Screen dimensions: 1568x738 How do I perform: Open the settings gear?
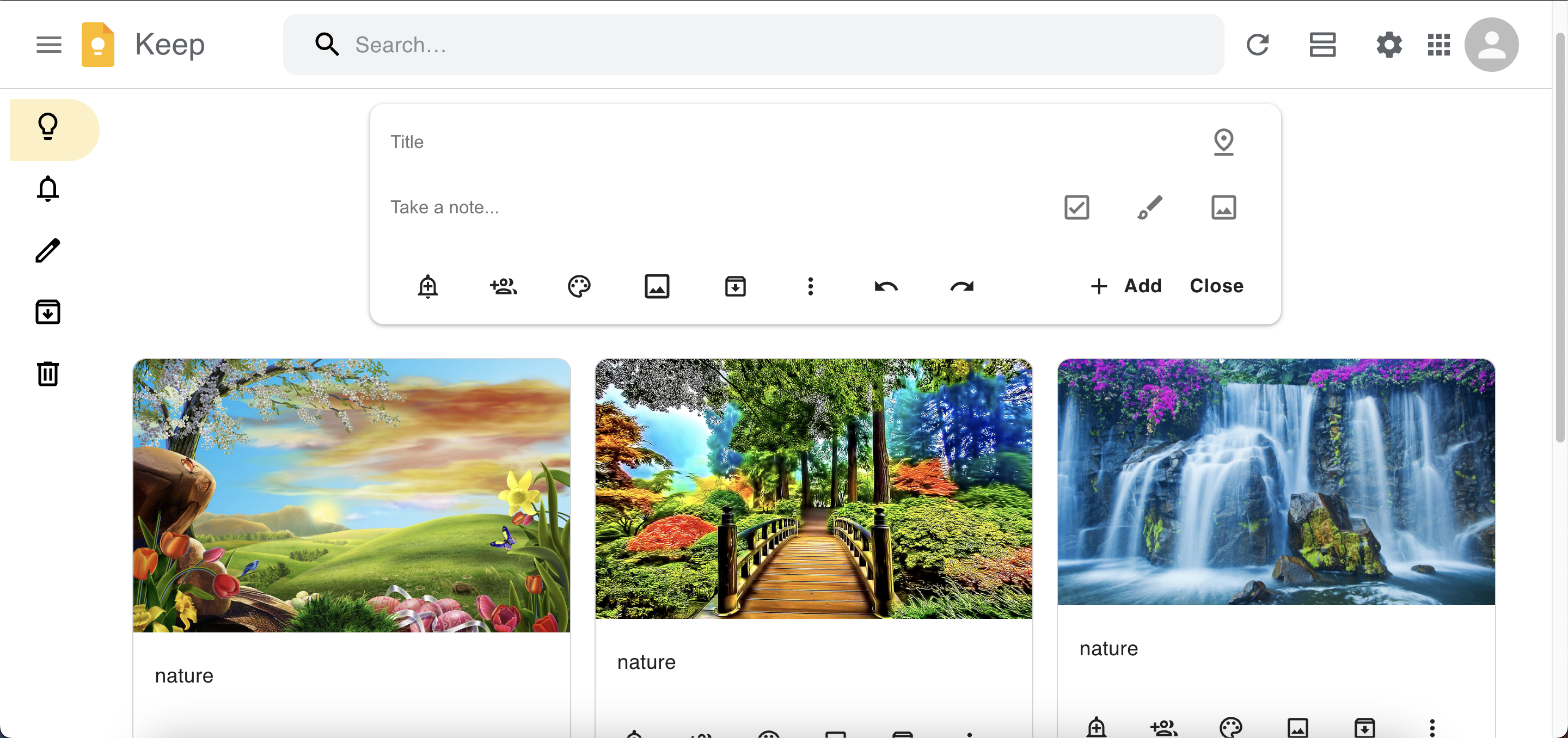1389,45
